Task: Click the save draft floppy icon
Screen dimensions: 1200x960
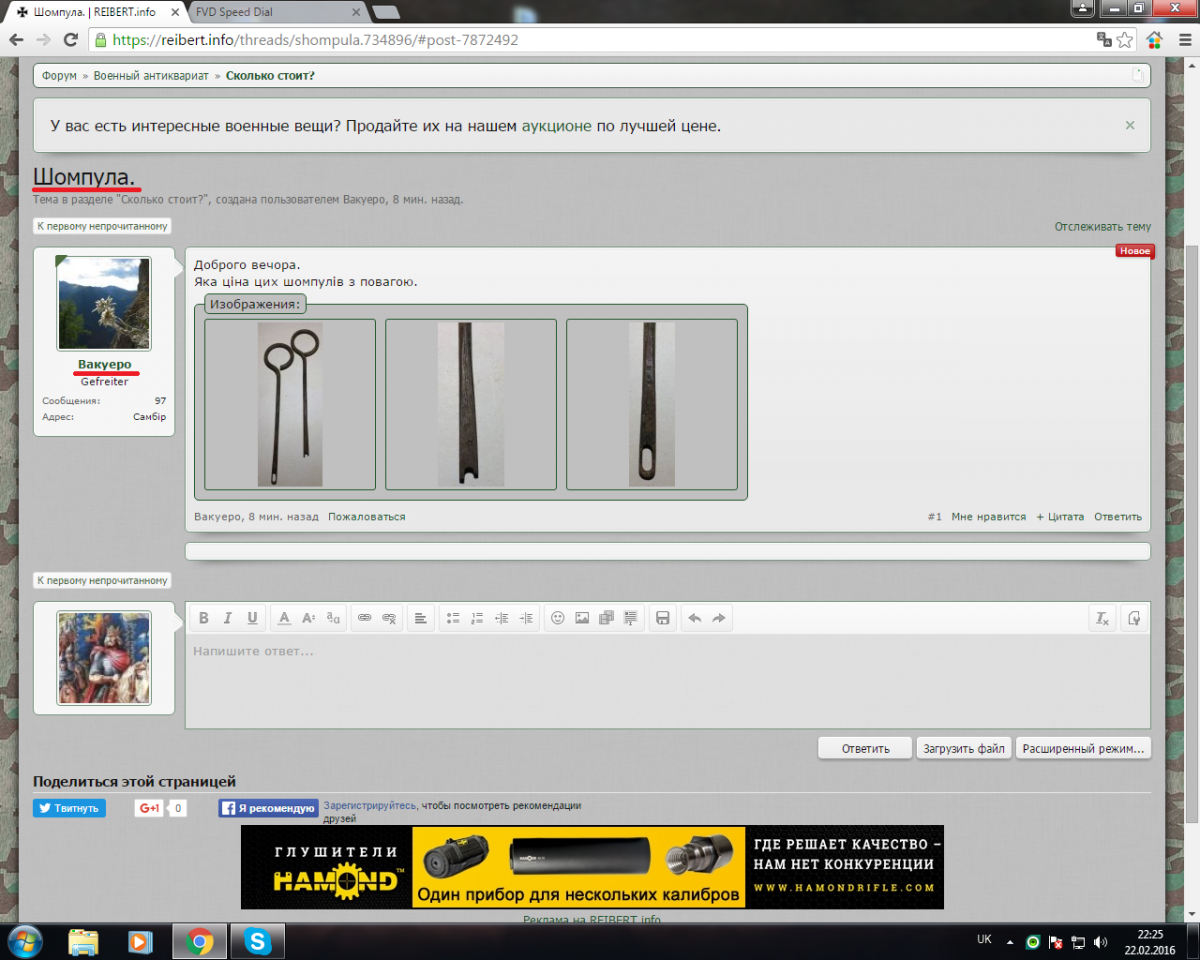Action: tap(662, 618)
